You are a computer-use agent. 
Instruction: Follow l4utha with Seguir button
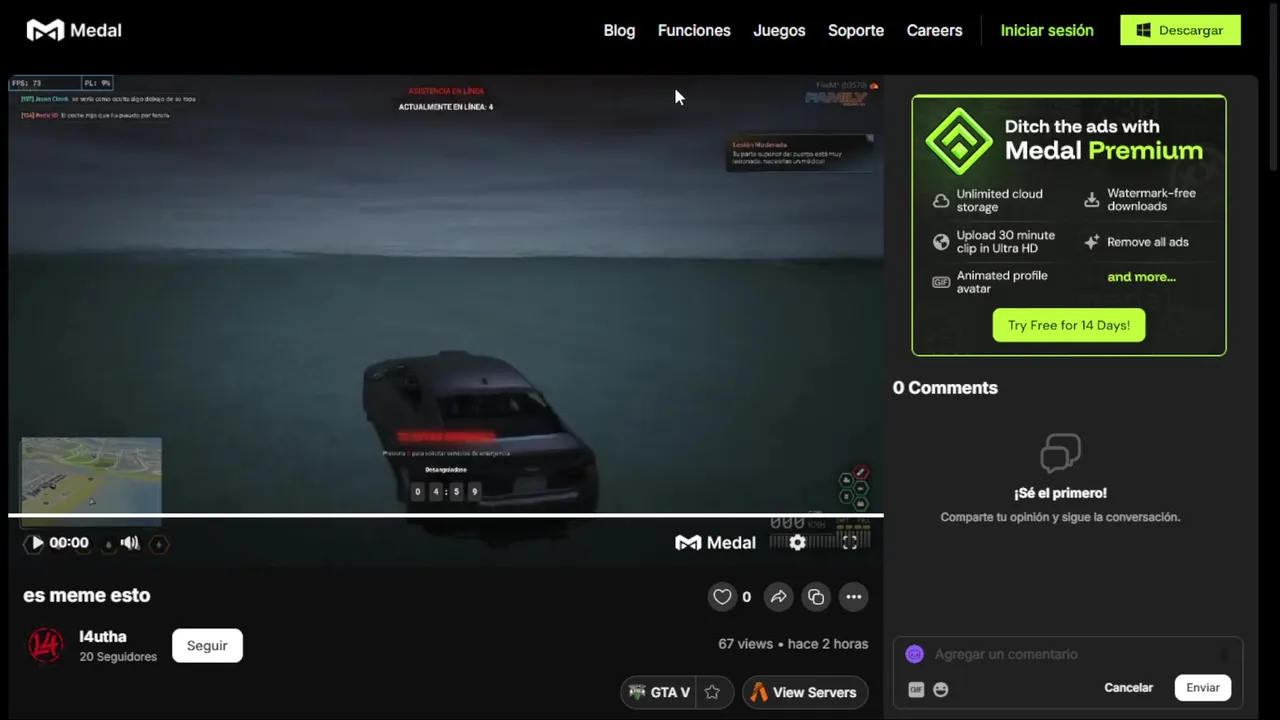(207, 645)
